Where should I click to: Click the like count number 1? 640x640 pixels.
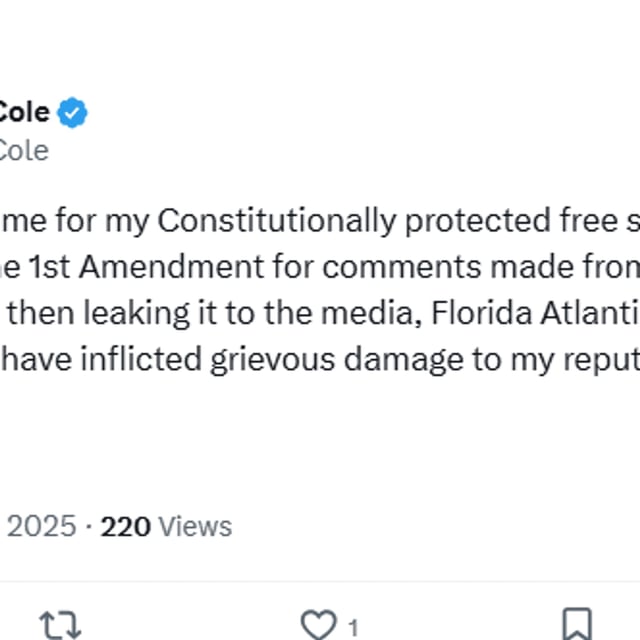click(x=353, y=628)
